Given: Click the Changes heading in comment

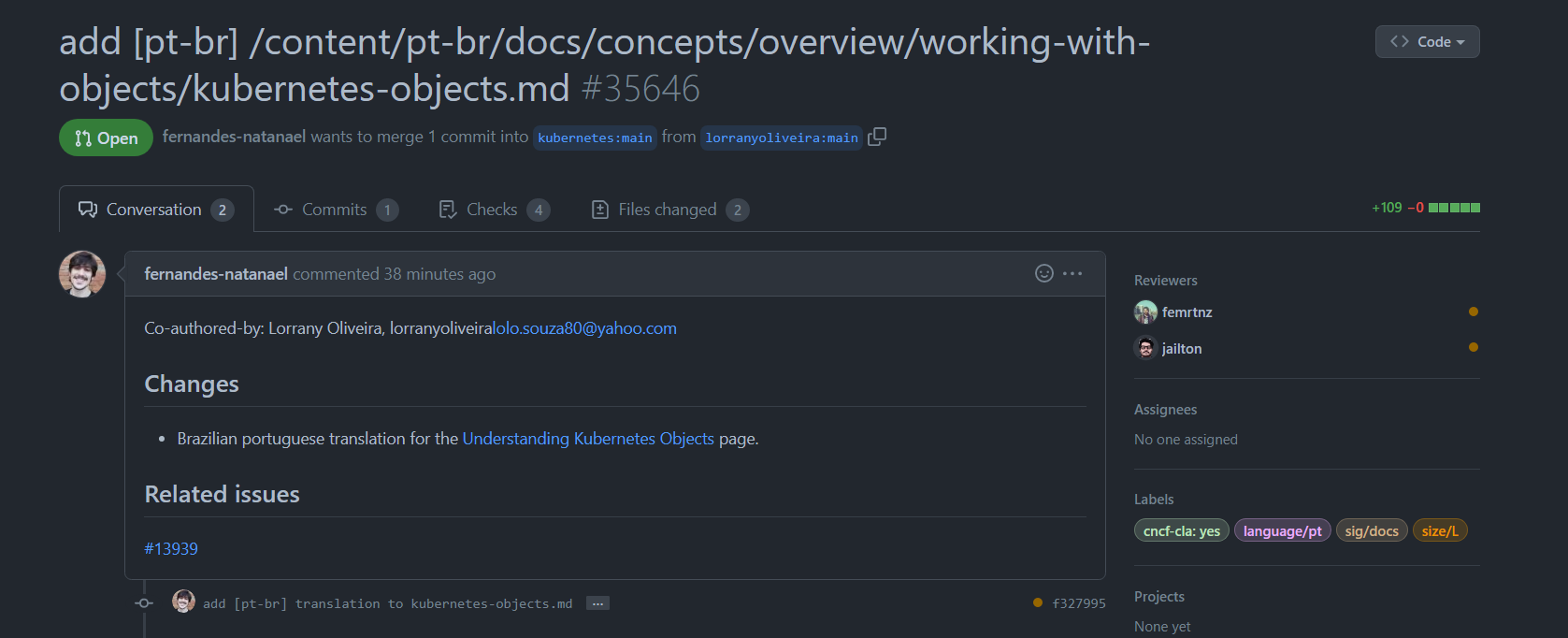Looking at the screenshot, I should click(x=192, y=384).
